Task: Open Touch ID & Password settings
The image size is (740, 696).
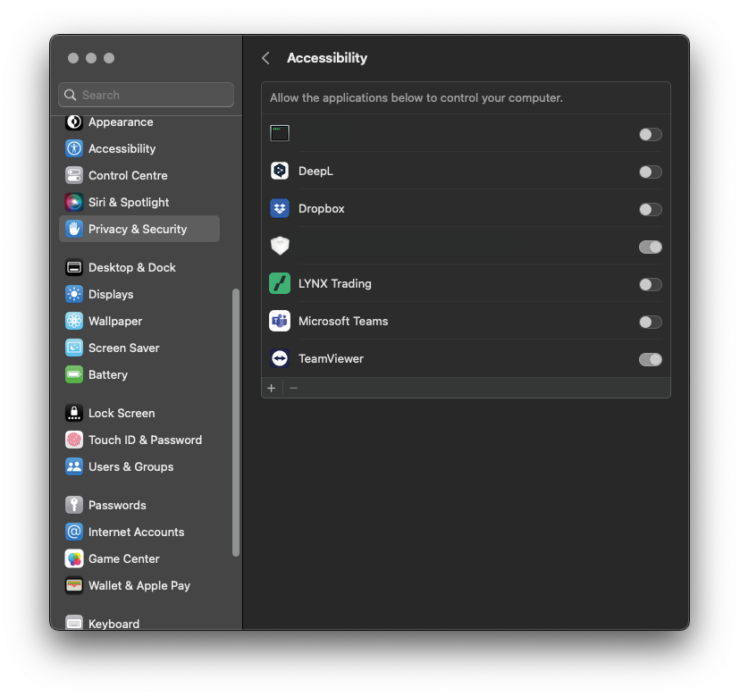Action: (x=144, y=440)
